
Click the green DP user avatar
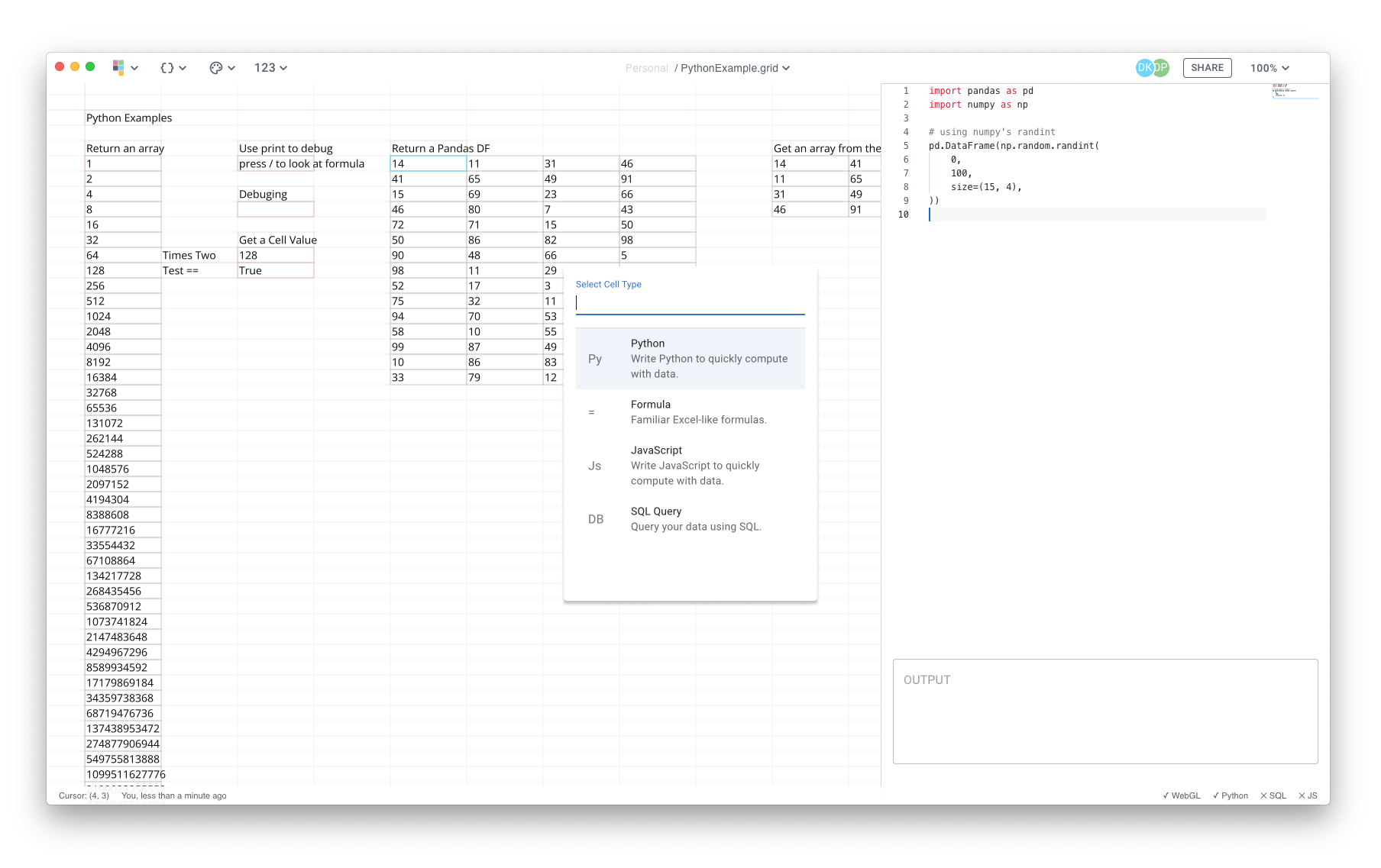(1162, 68)
